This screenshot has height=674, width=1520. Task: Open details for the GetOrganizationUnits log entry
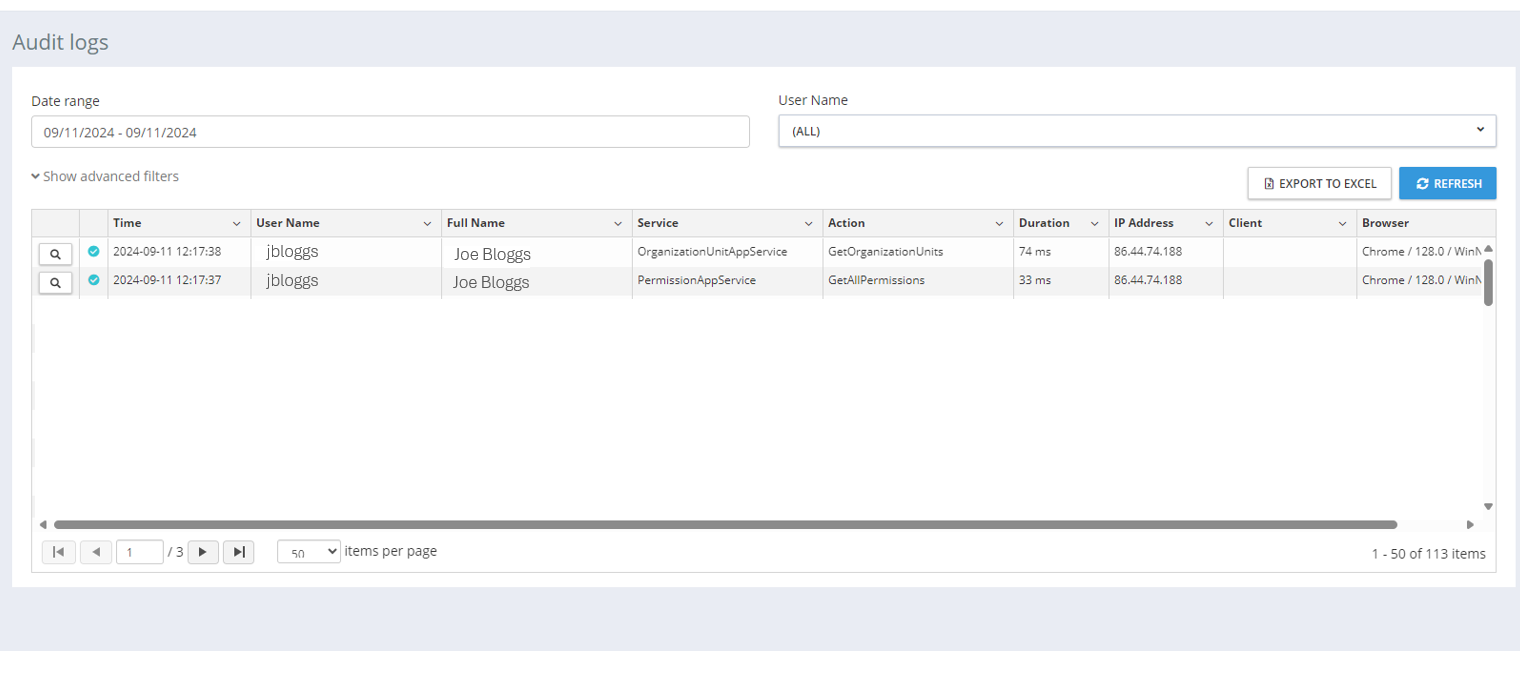[x=55, y=254]
